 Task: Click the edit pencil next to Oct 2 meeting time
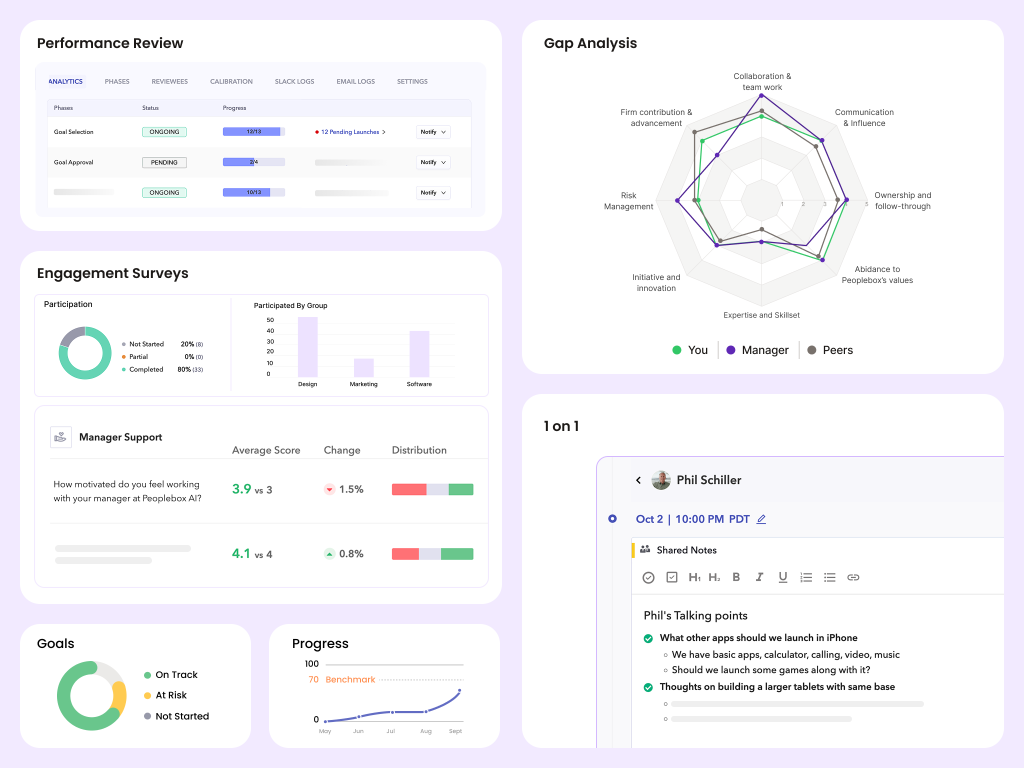coord(762,519)
